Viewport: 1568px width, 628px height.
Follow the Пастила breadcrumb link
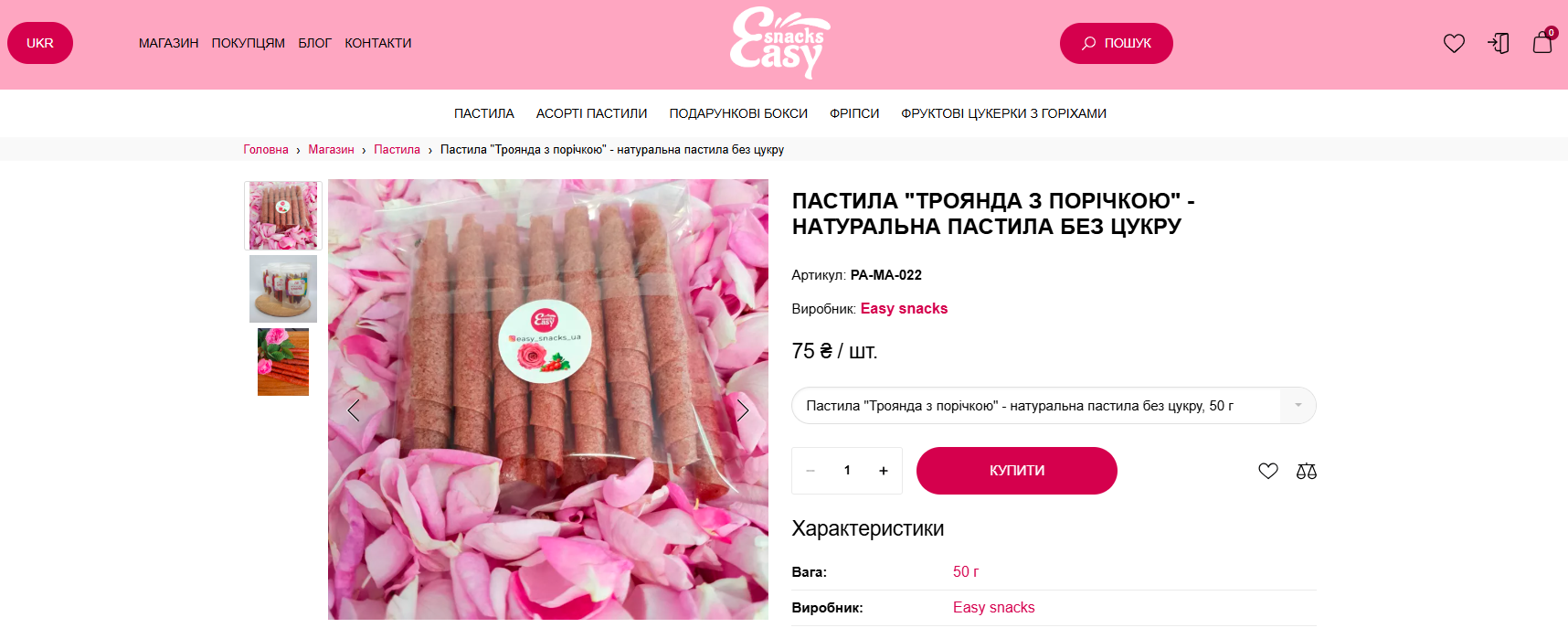tap(397, 149)
